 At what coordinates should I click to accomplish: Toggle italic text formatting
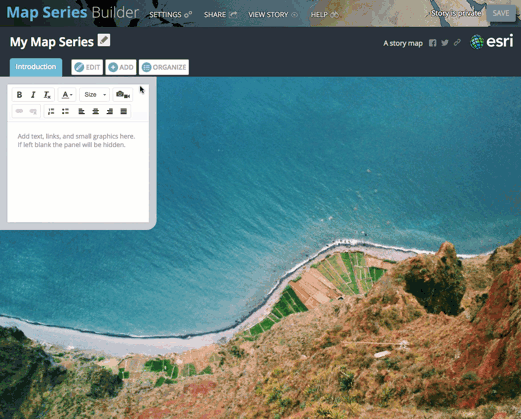click(33, 95)
